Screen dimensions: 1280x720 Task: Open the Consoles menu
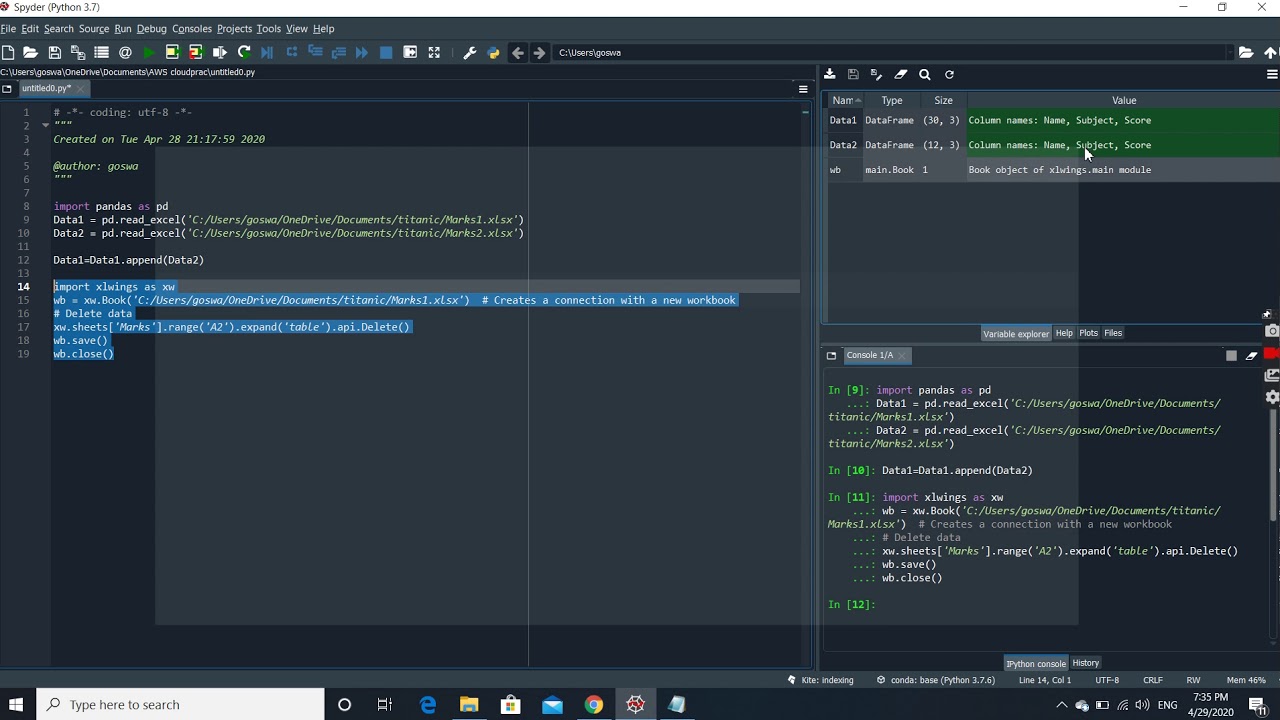[x=192, y=29]
